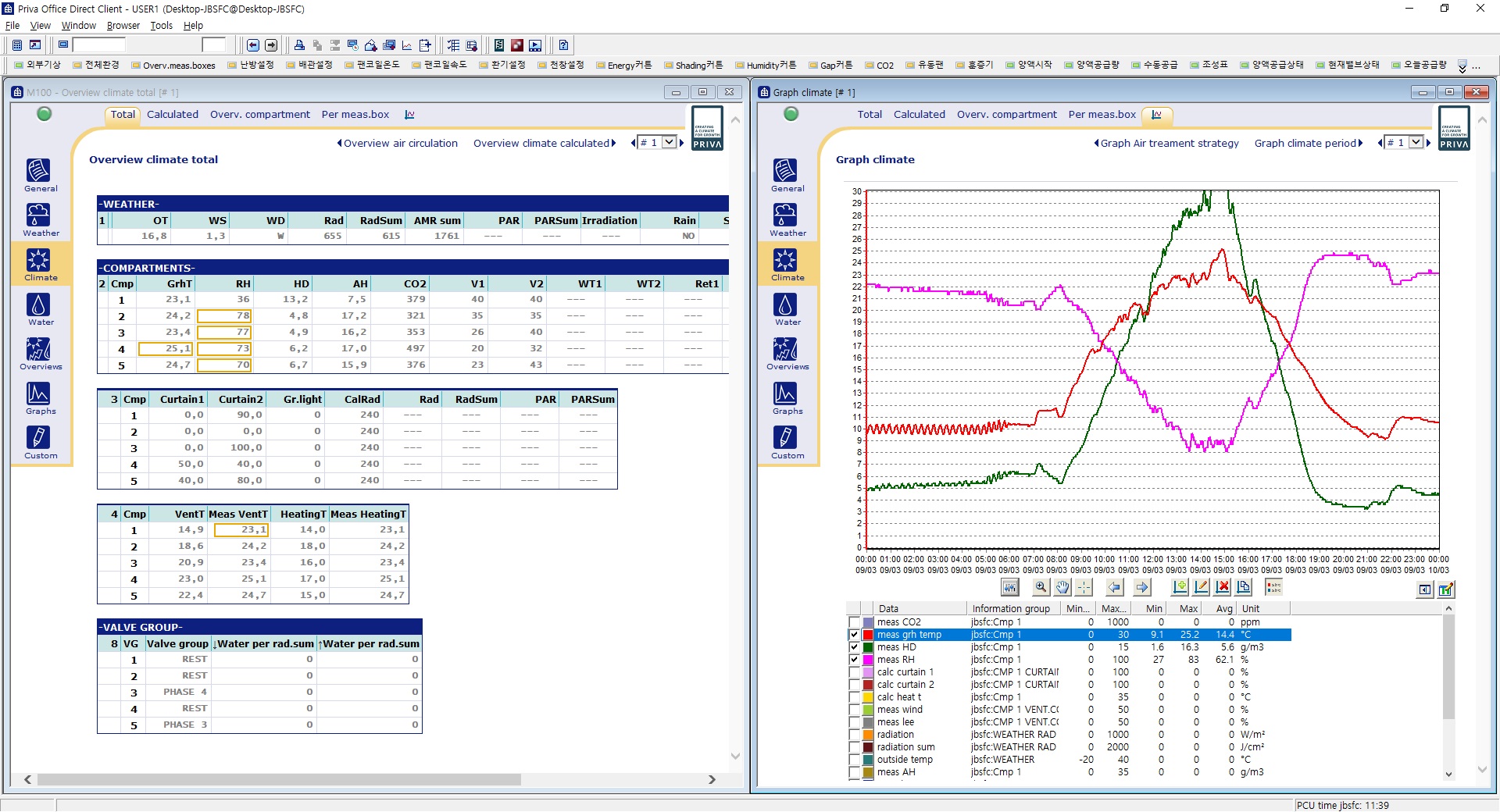The width and height of the screenshot is (1500, 812).
Task: Activate the crosshair cursor tool below graph
Action: (x=1084, y=588)
